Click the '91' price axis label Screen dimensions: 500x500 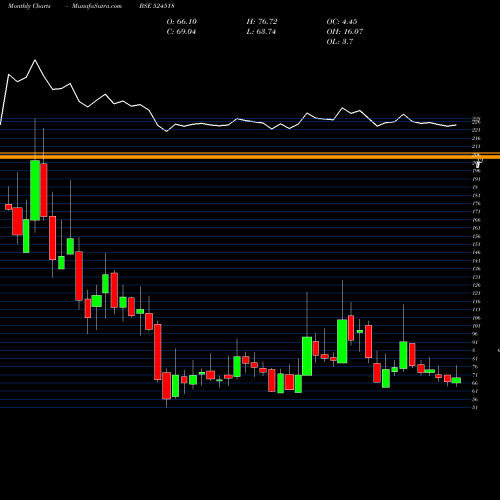(x=475, y=342)
